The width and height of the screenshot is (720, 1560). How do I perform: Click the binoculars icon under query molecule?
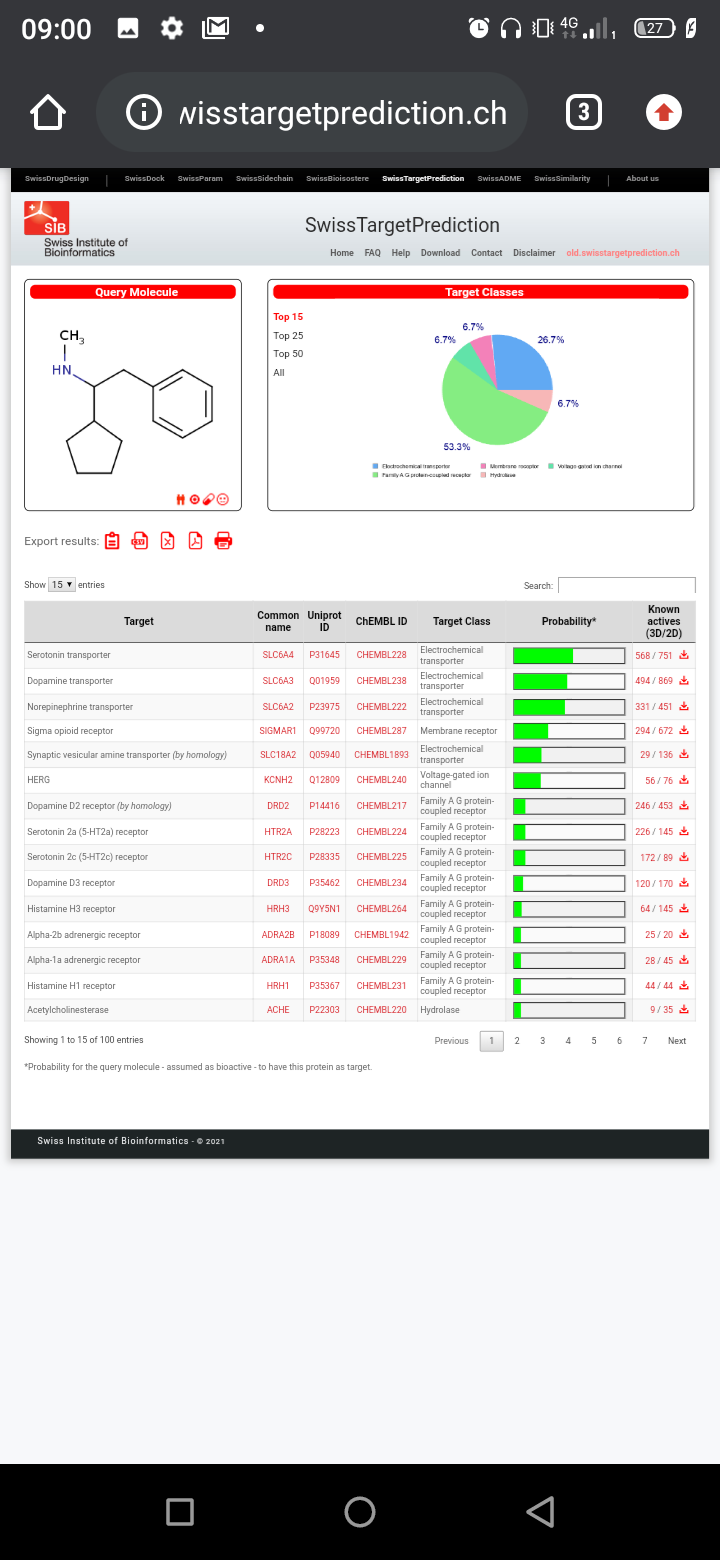click(x=181, y=499)
